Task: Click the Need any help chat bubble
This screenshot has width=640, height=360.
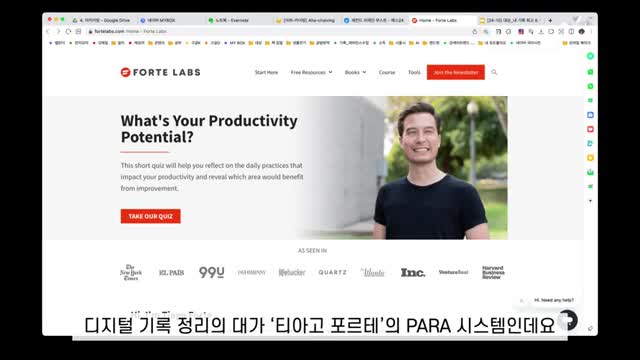Action: pyautogui.click(x=554, y=300)
